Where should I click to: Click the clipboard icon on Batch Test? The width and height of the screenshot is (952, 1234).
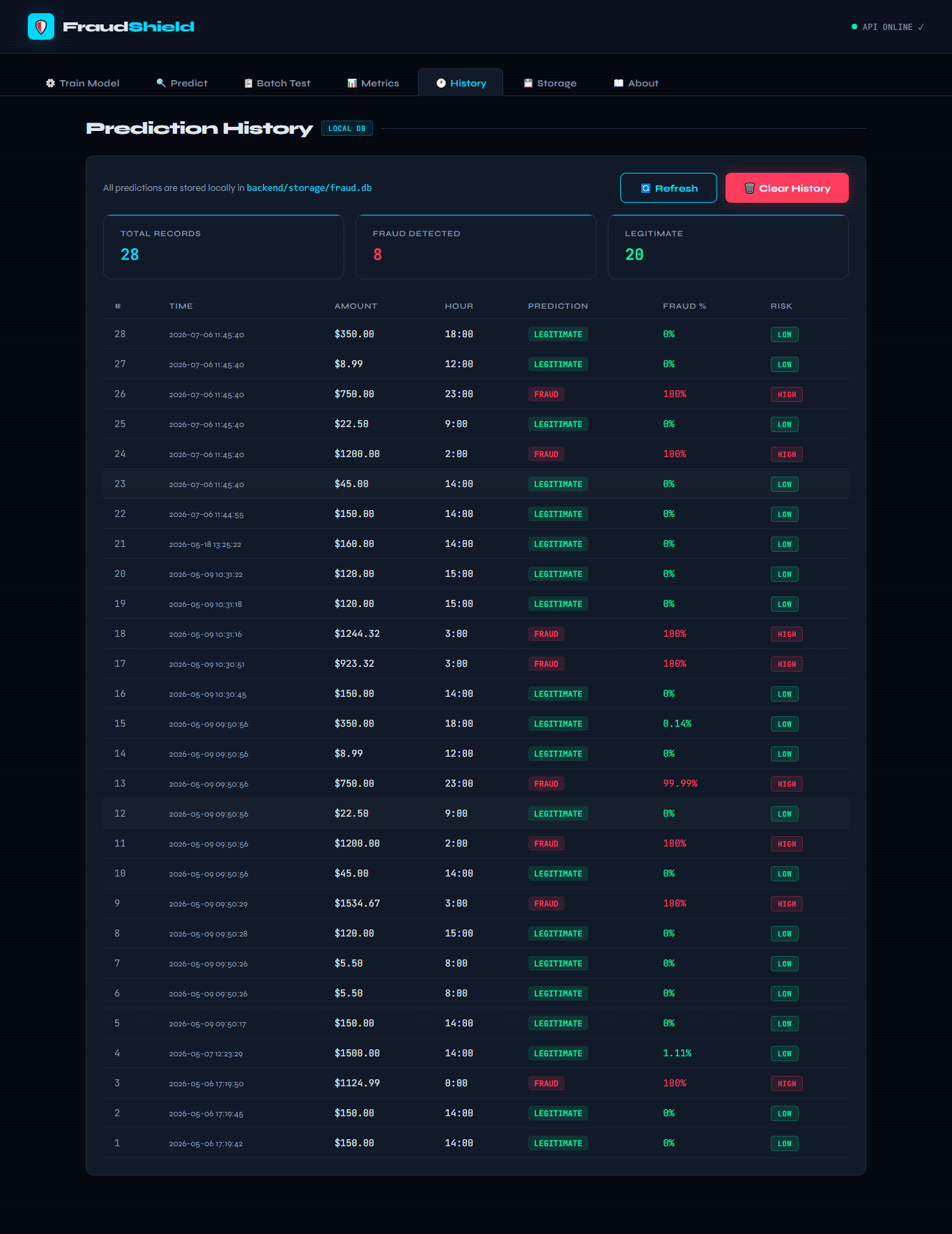tap(248, 83)
